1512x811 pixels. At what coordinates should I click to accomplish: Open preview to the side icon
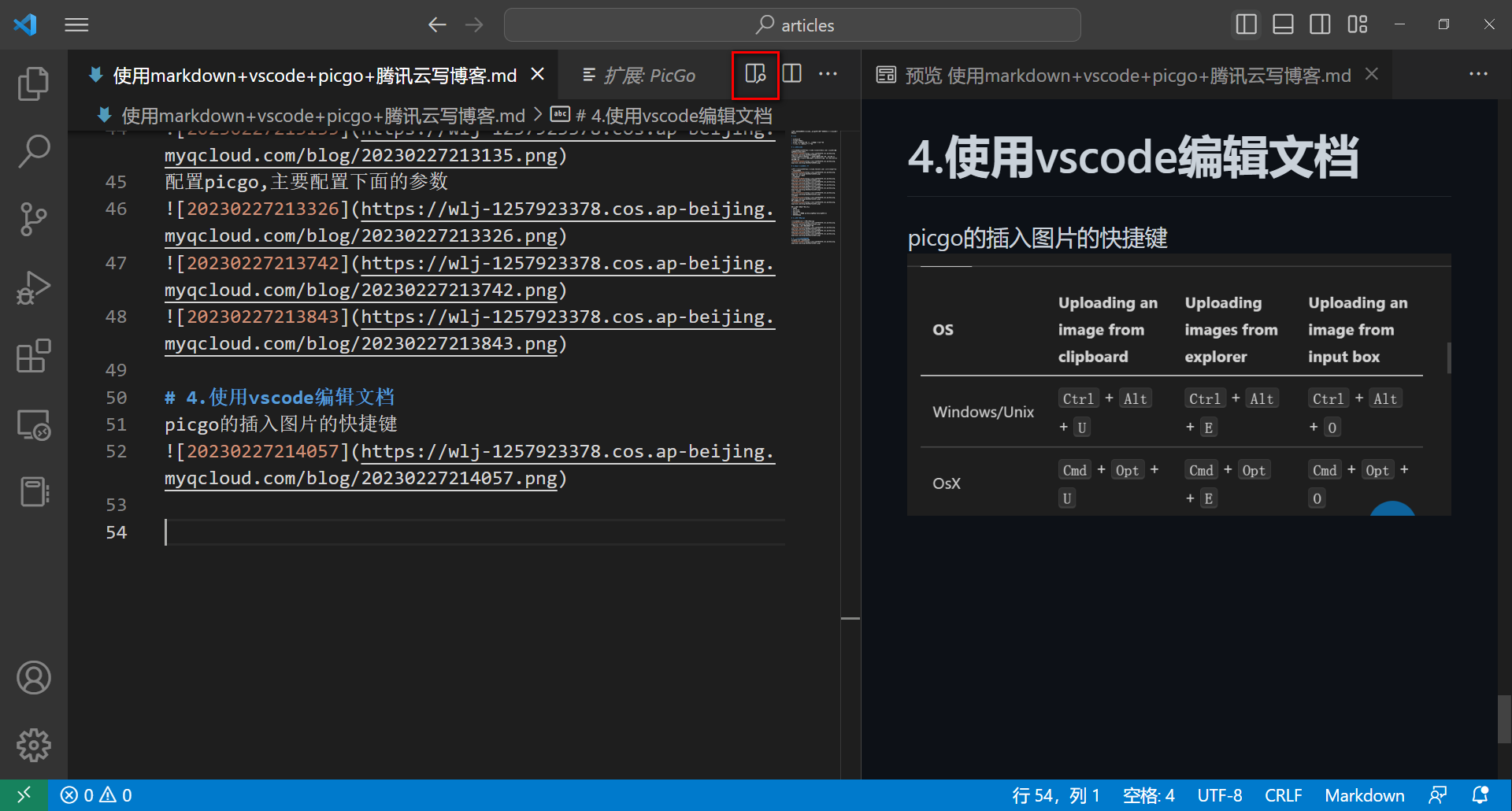[755, 74]
